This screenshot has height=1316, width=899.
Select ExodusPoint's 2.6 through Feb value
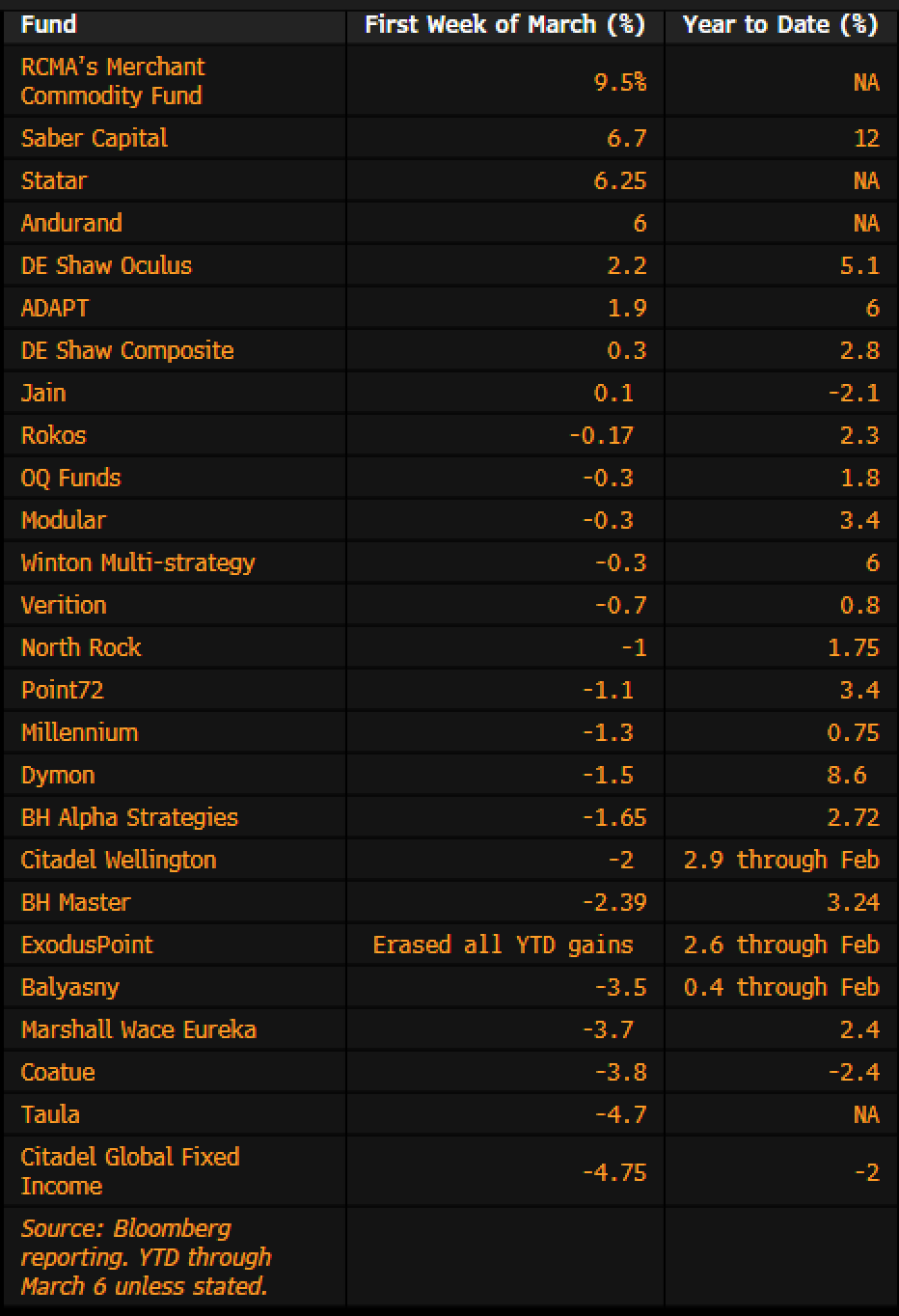point(781,945)
